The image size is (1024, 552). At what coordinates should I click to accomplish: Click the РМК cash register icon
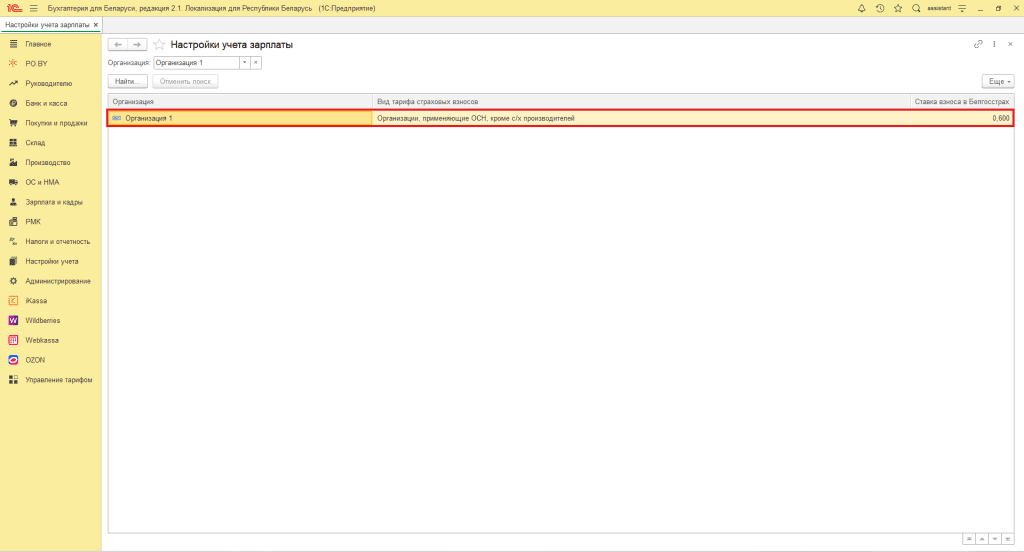tap(13, 221)
